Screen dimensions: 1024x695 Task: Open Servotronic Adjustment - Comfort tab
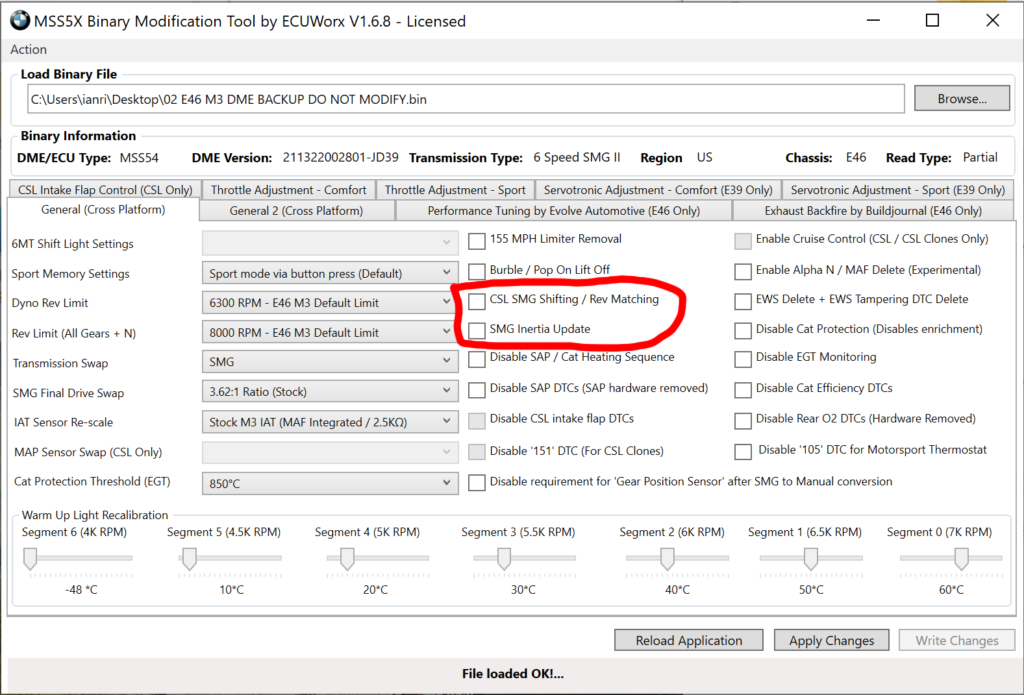[x=658, y=189]
